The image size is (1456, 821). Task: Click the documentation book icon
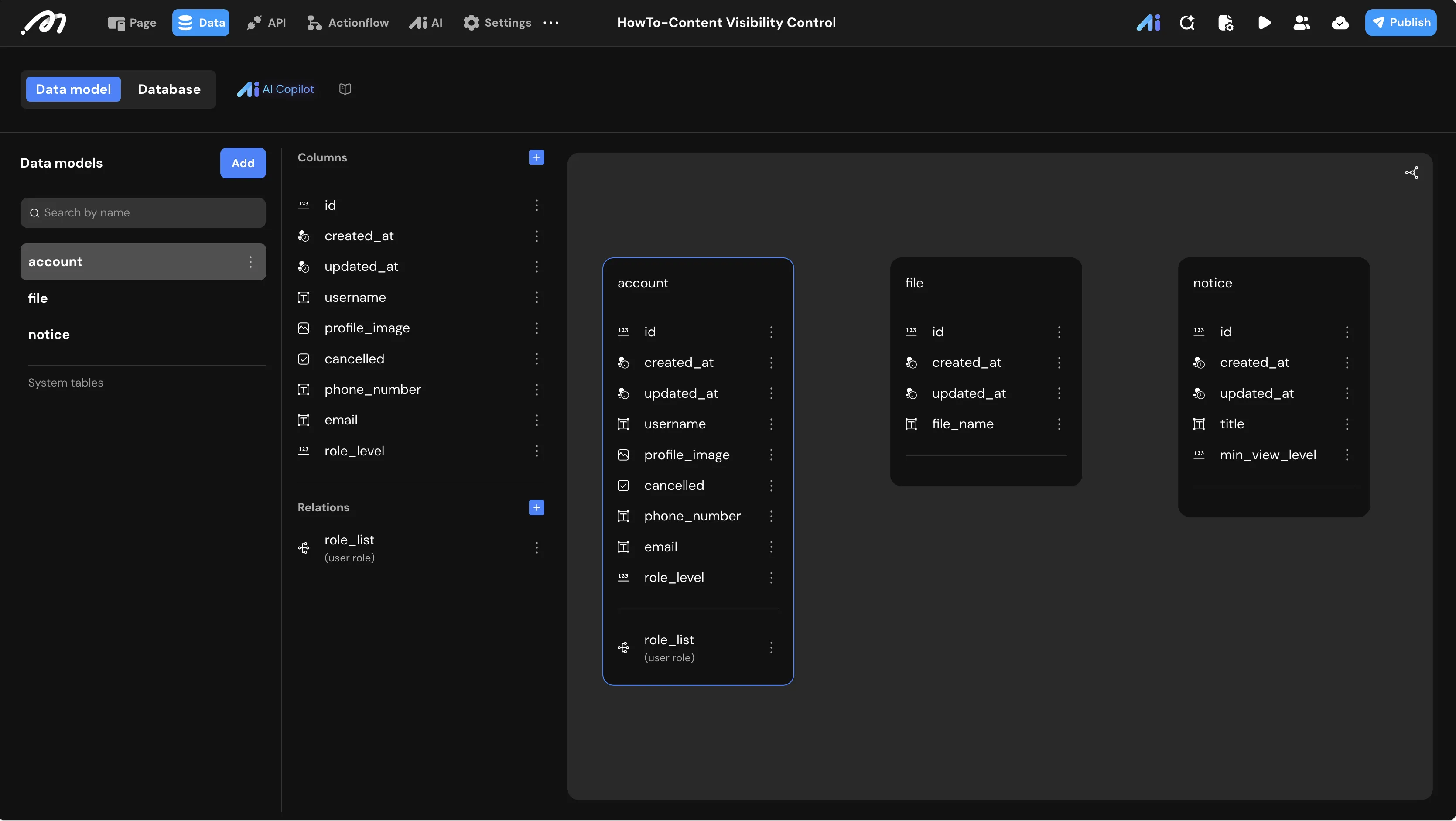coord(345,89)
